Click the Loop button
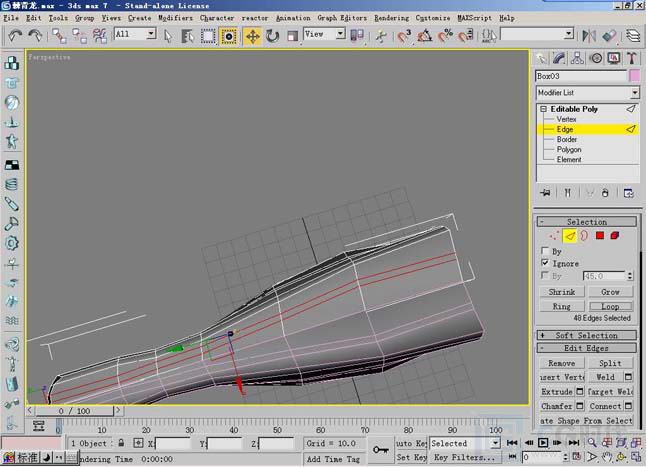 click(610, 306)
